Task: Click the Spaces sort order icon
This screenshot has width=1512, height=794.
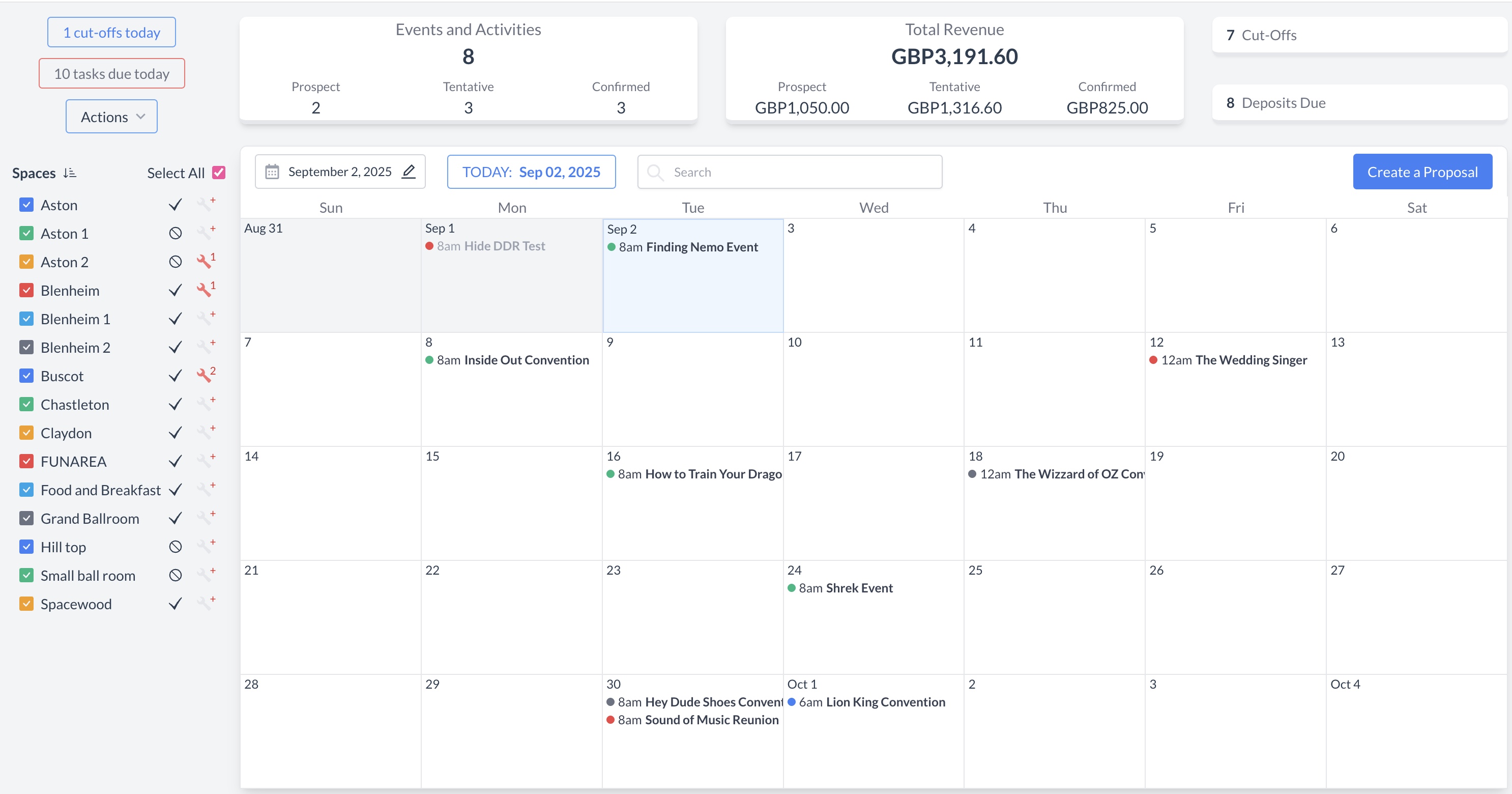Action: click(70, 173)
